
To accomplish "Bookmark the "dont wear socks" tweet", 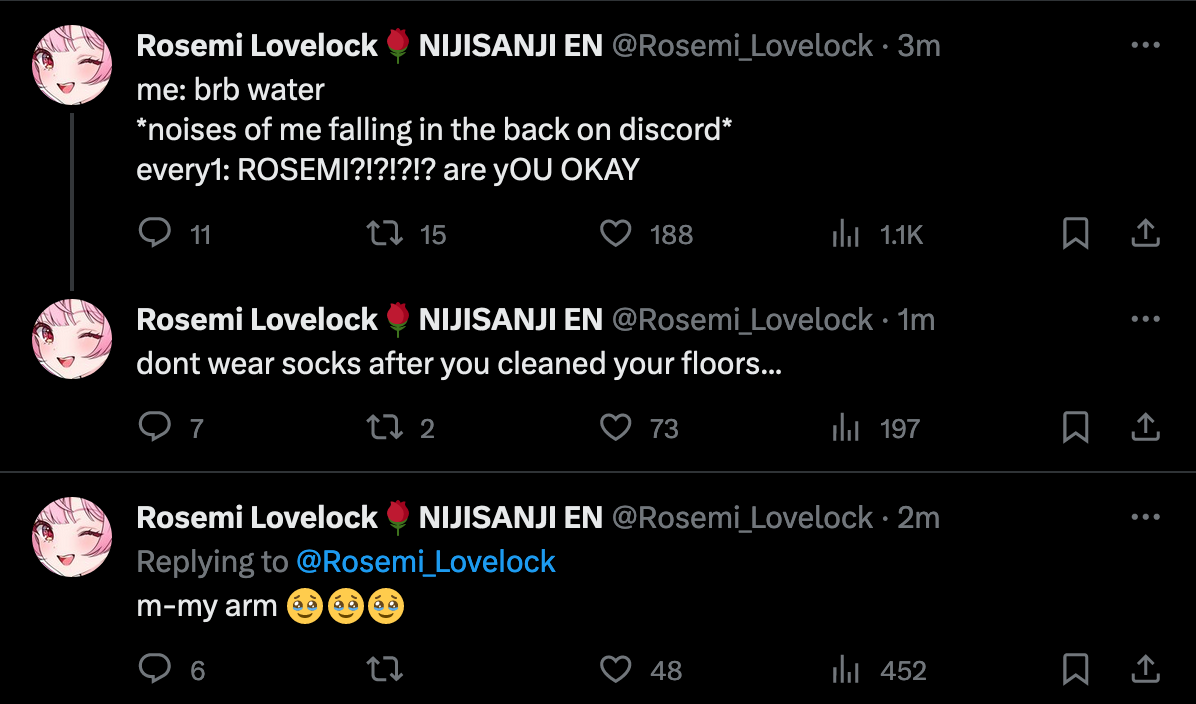I will coord(1075,428).
